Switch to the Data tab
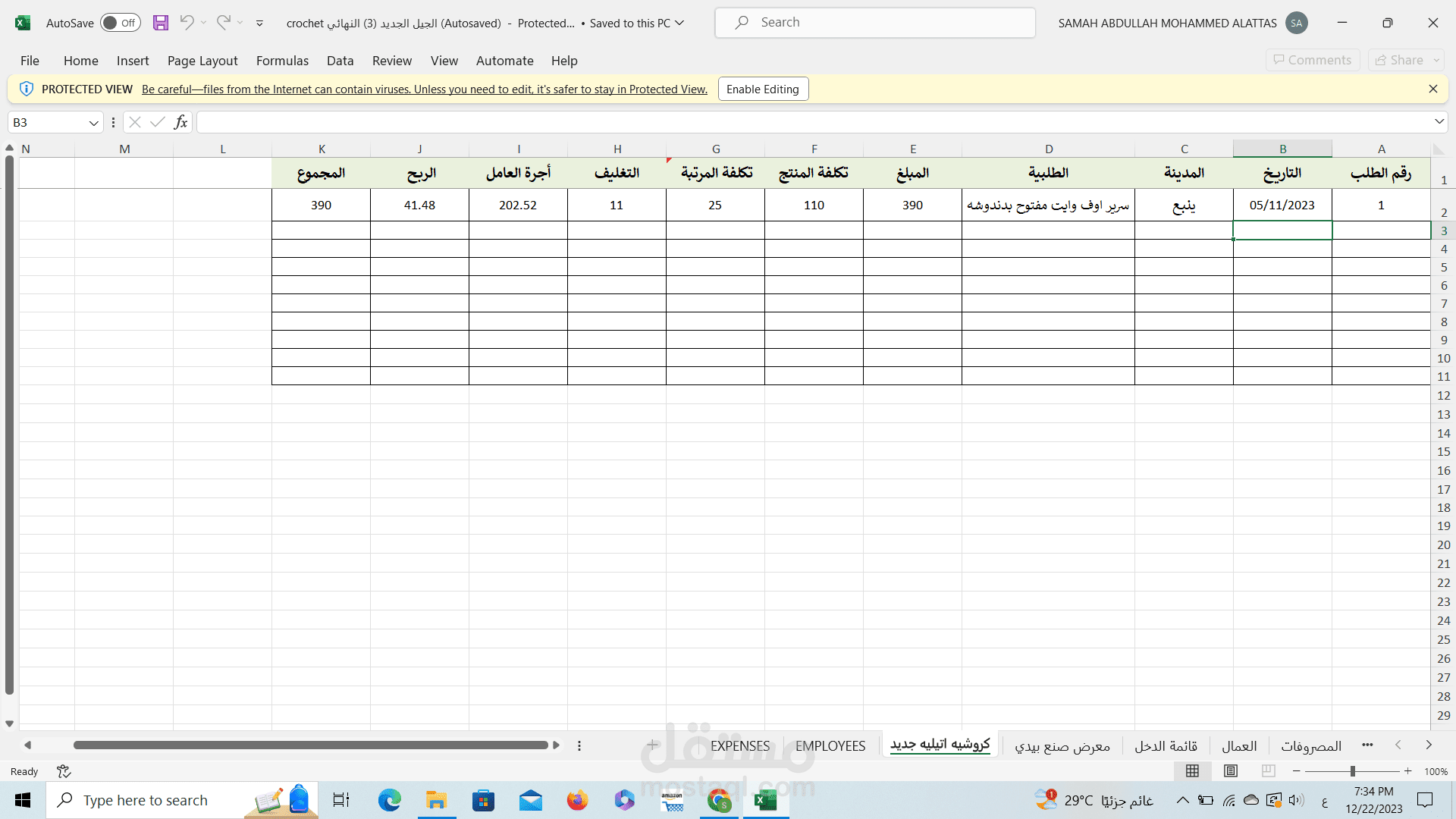This screenshot has height=819, width=1456. [340, 61]
